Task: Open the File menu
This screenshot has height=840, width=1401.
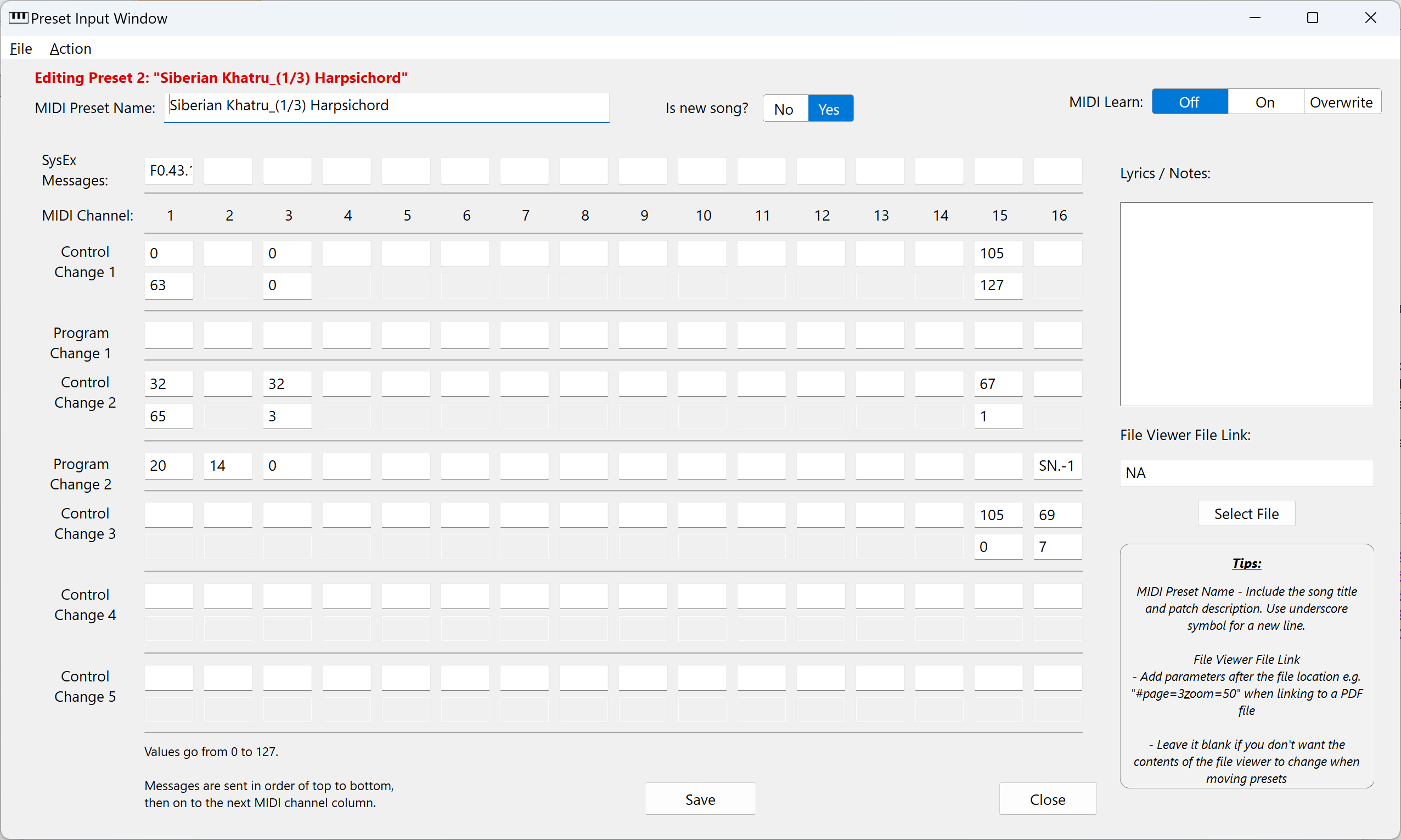Action: click(21, 49)
